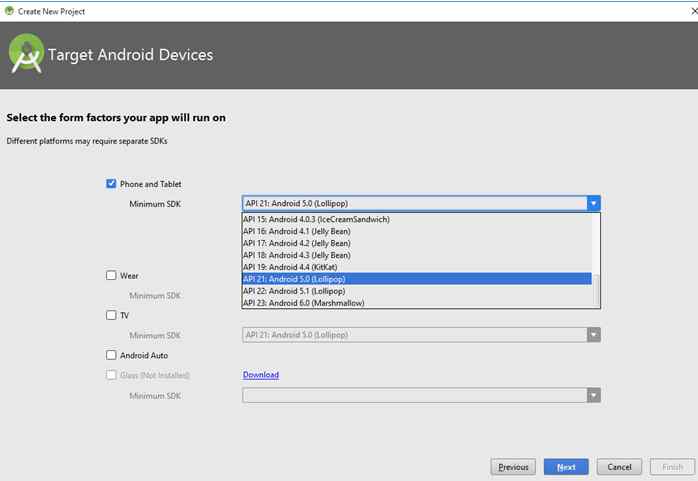Click the Download link for Glass

260,375
